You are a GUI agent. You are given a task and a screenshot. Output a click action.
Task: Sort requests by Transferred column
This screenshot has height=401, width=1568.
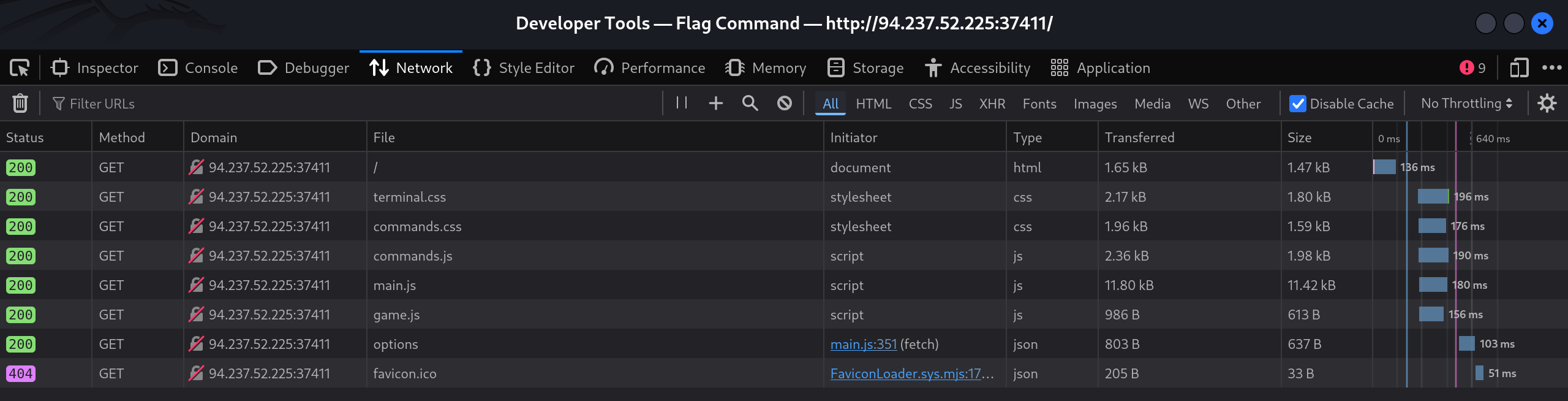1189,137
